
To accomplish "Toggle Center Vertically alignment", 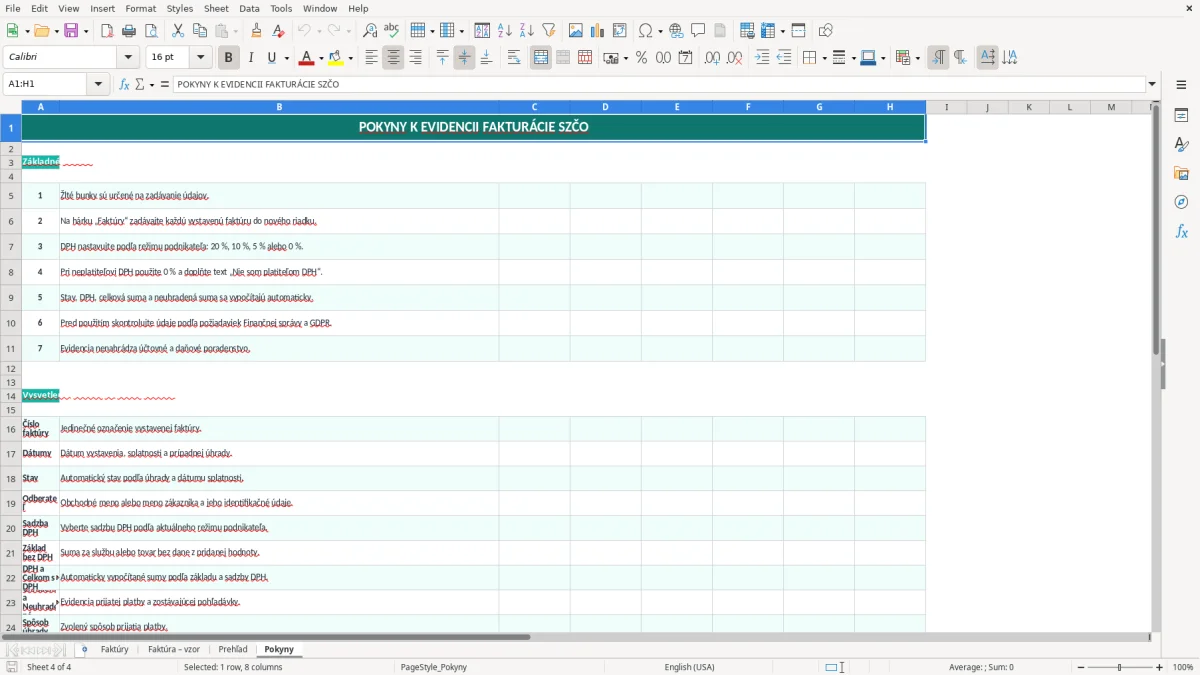I will (x=464, y=58).
